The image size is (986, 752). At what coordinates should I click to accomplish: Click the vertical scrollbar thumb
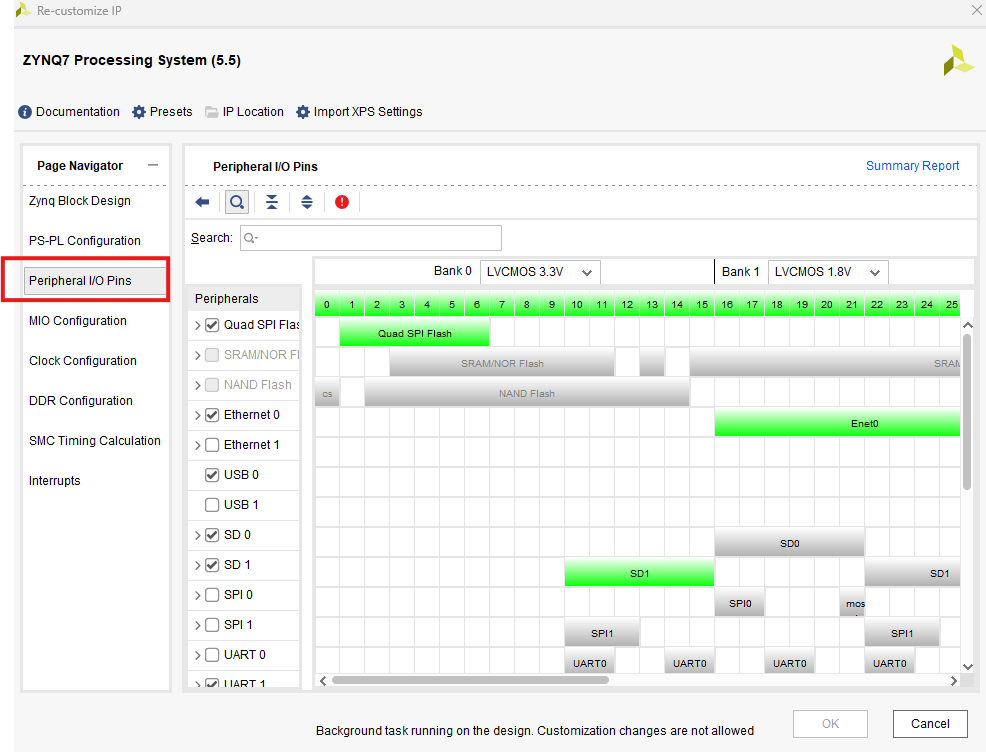point(967,411)
